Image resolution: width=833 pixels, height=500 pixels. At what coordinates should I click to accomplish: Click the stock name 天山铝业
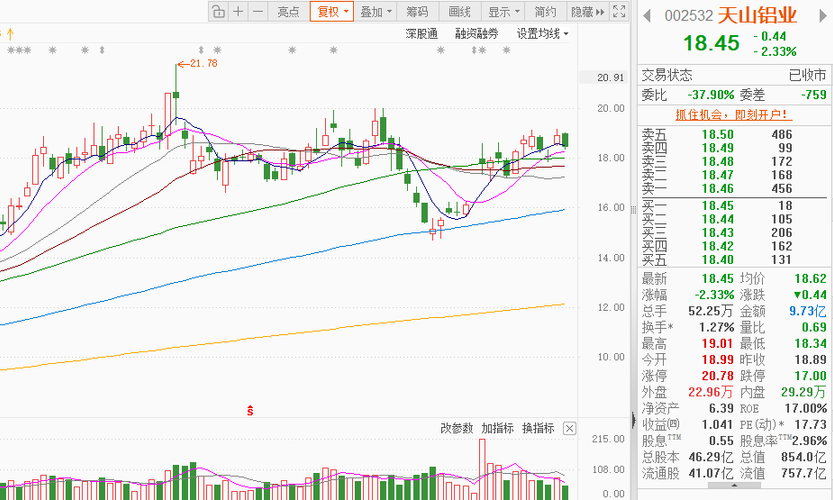[758, 15]
